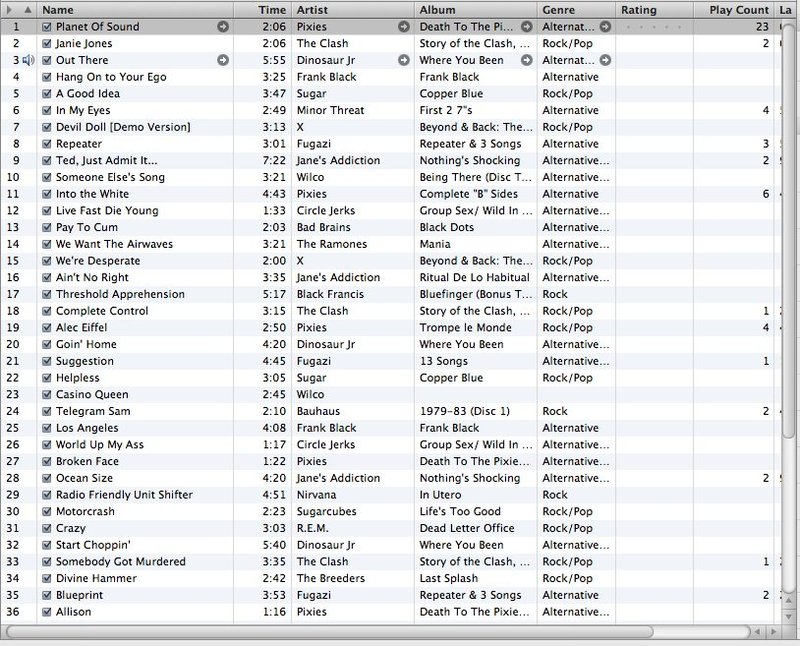Screen dimensions: 800x646
Task: Select Devil Doll [Demo Version] track
Action: 123,127
